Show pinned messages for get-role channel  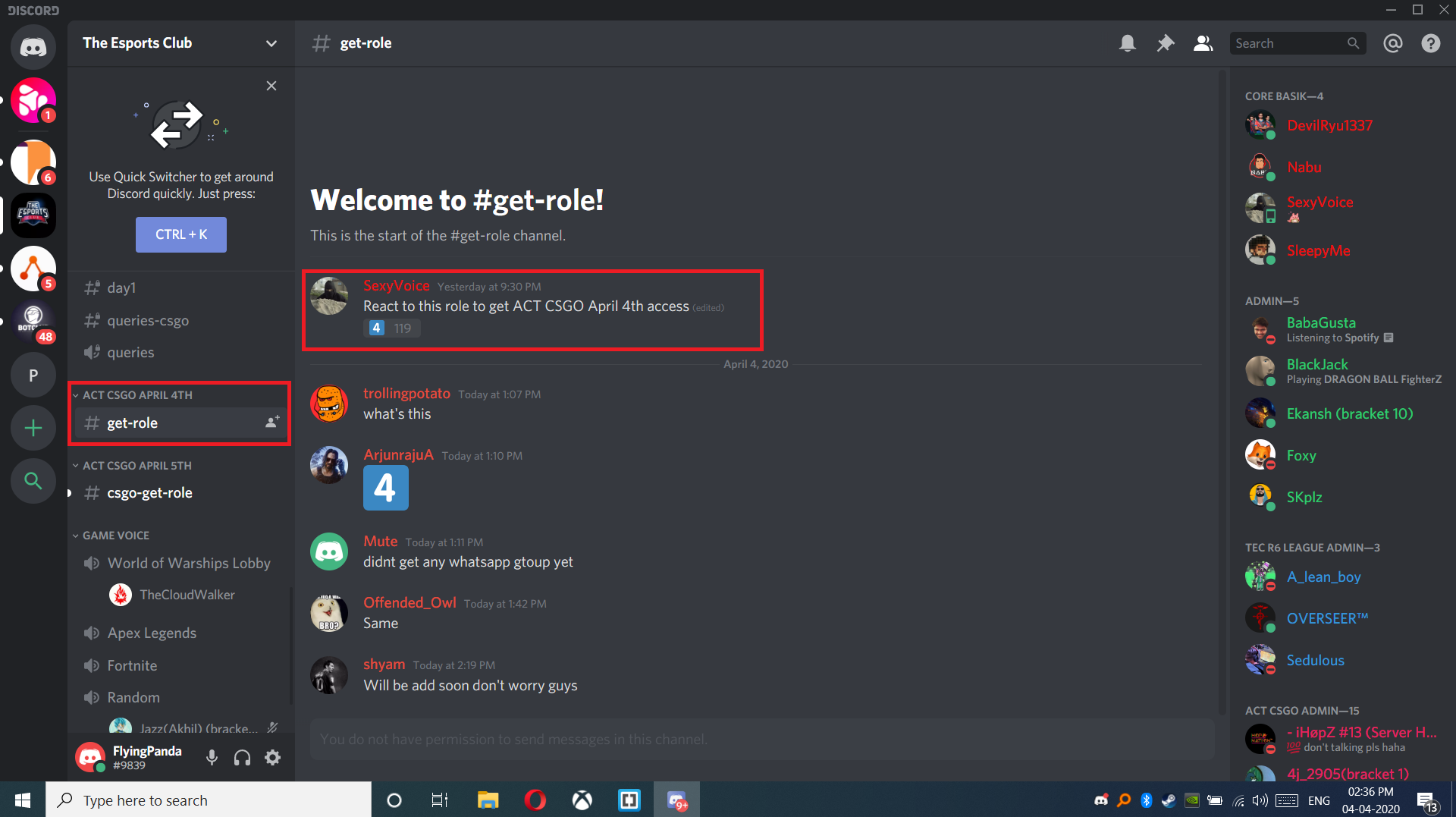pos(1166,43)
